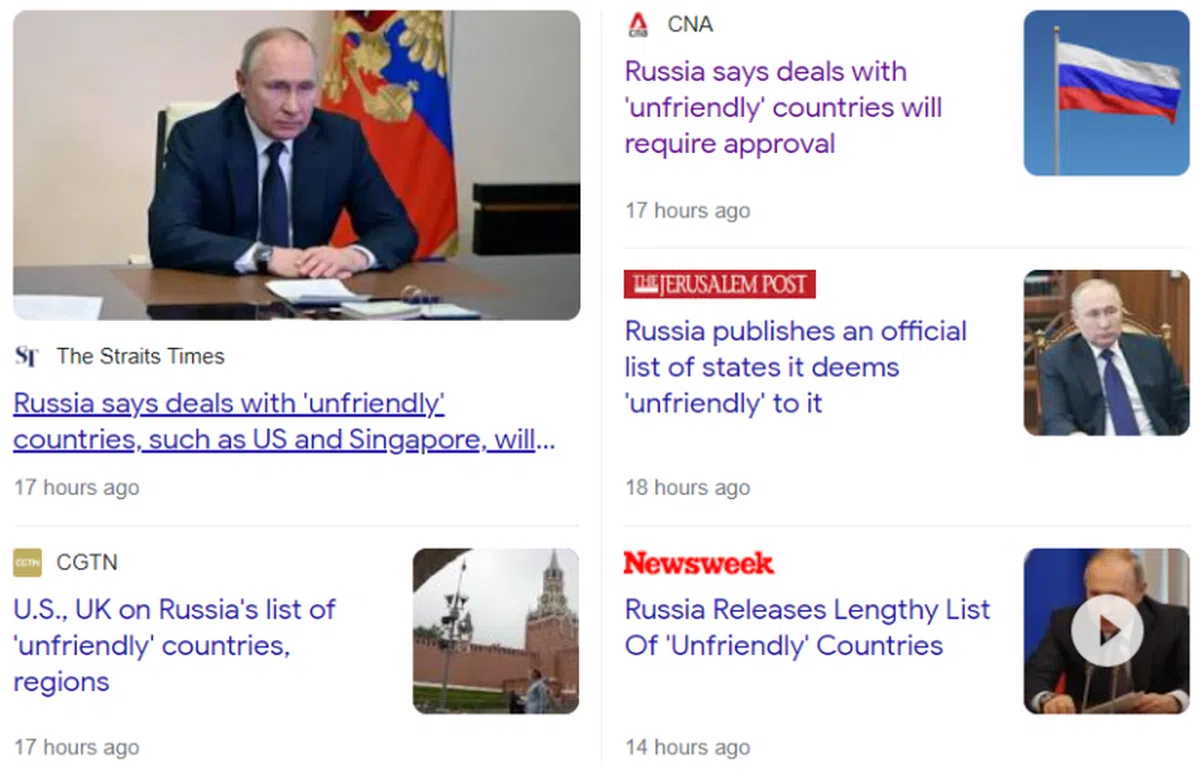The image size is (1200, 769).
Task: Play the Newsweek video thumbnail
Action: click(1107, 630)
